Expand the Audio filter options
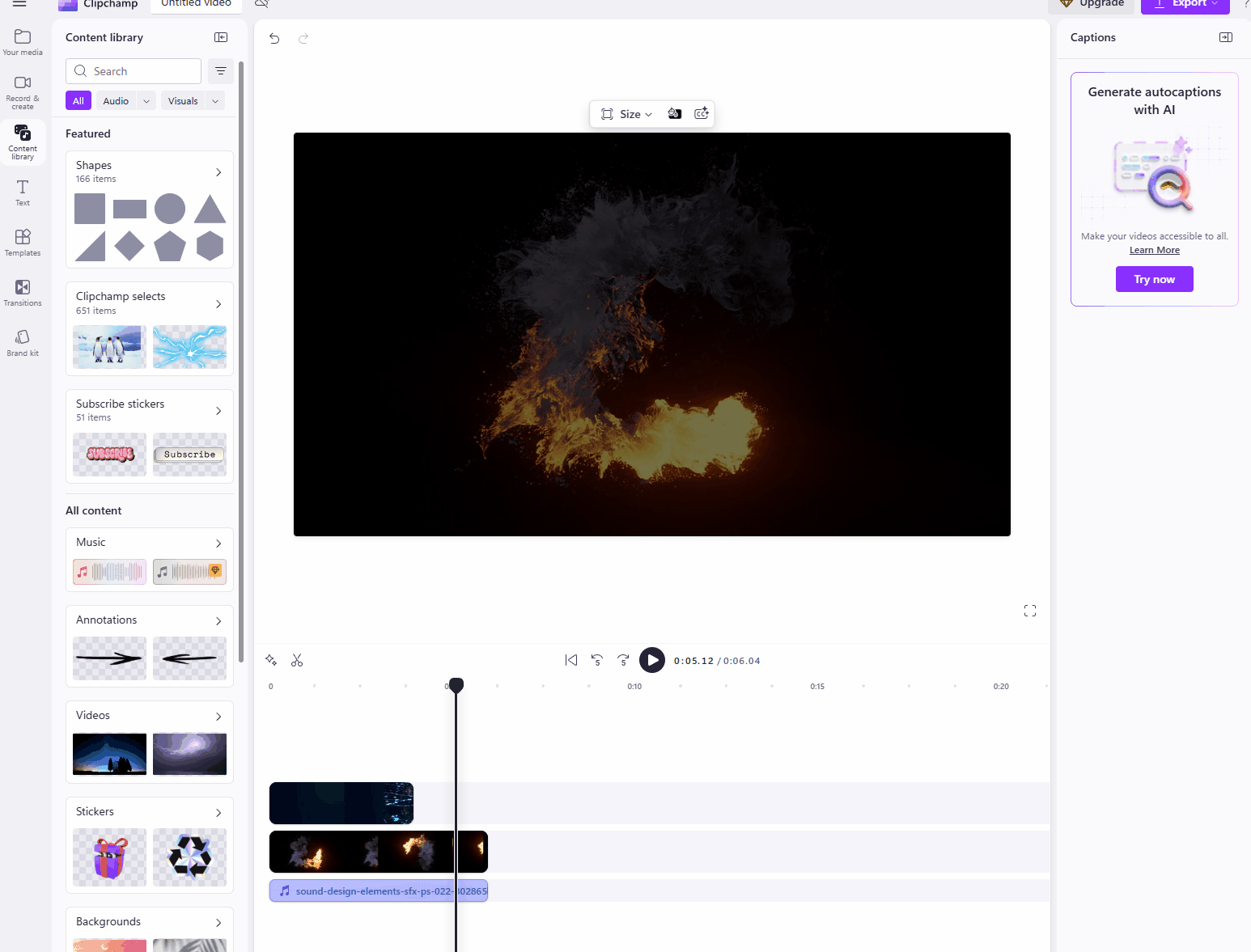This screenshot has width=1251, height=952. coord(148,100)
